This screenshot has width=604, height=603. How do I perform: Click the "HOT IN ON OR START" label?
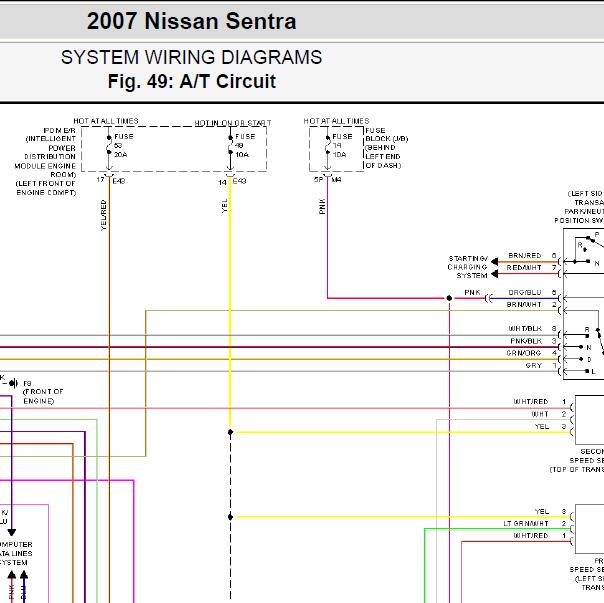click(x=233, y=123)
